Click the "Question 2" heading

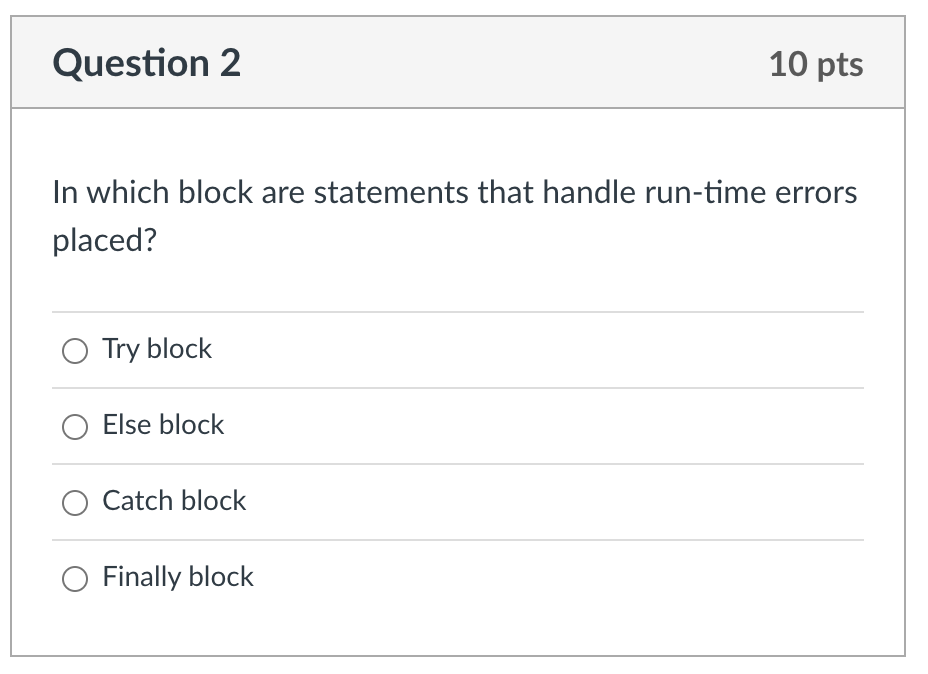coord(146,64)
